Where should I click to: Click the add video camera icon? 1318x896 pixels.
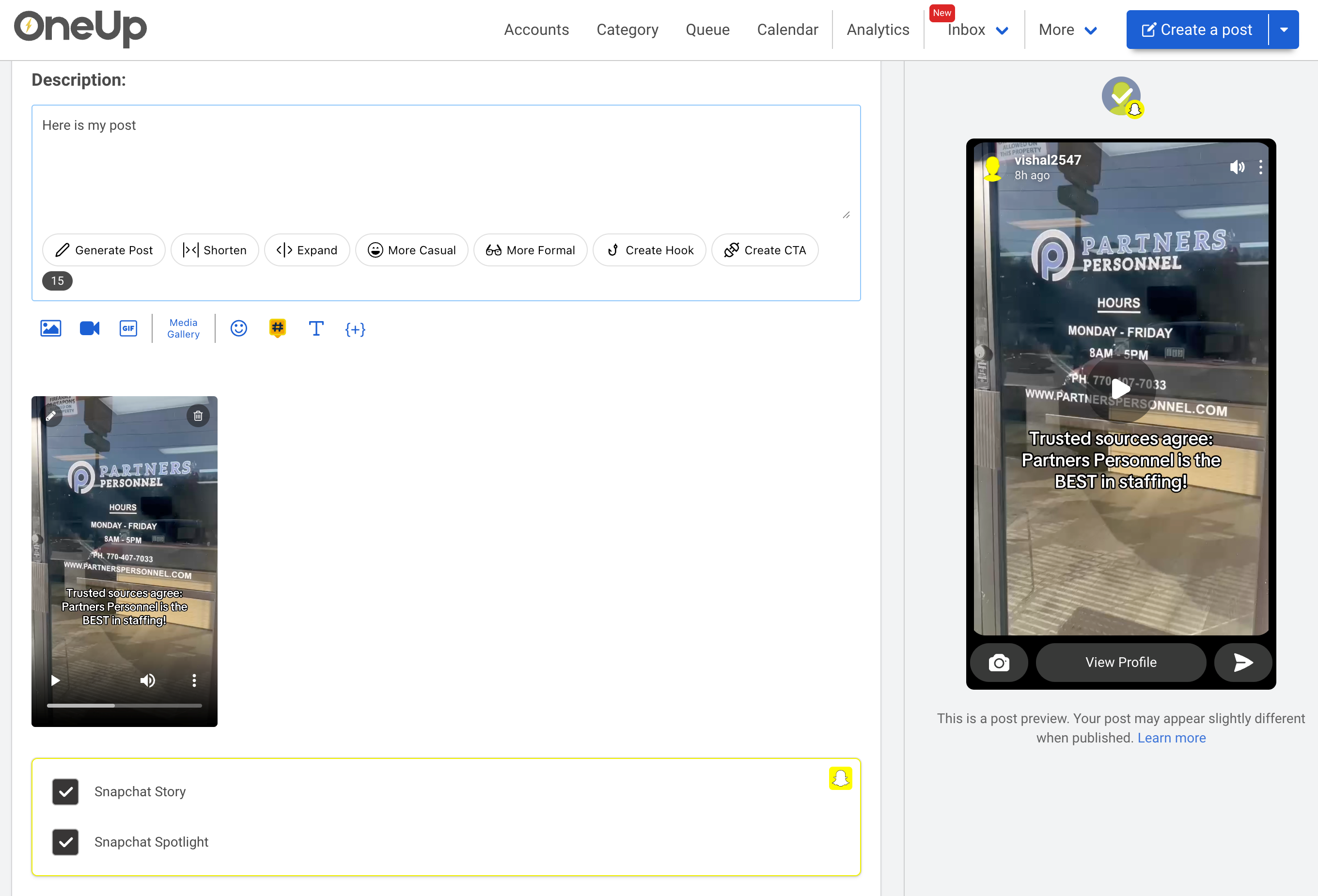click(x=90, y=328)
